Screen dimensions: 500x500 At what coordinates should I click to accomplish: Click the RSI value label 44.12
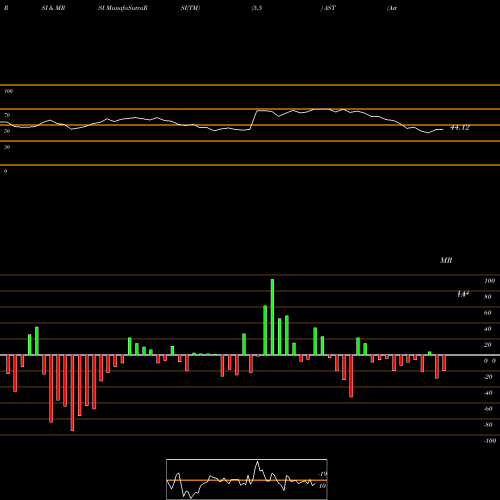pos(460,128)
